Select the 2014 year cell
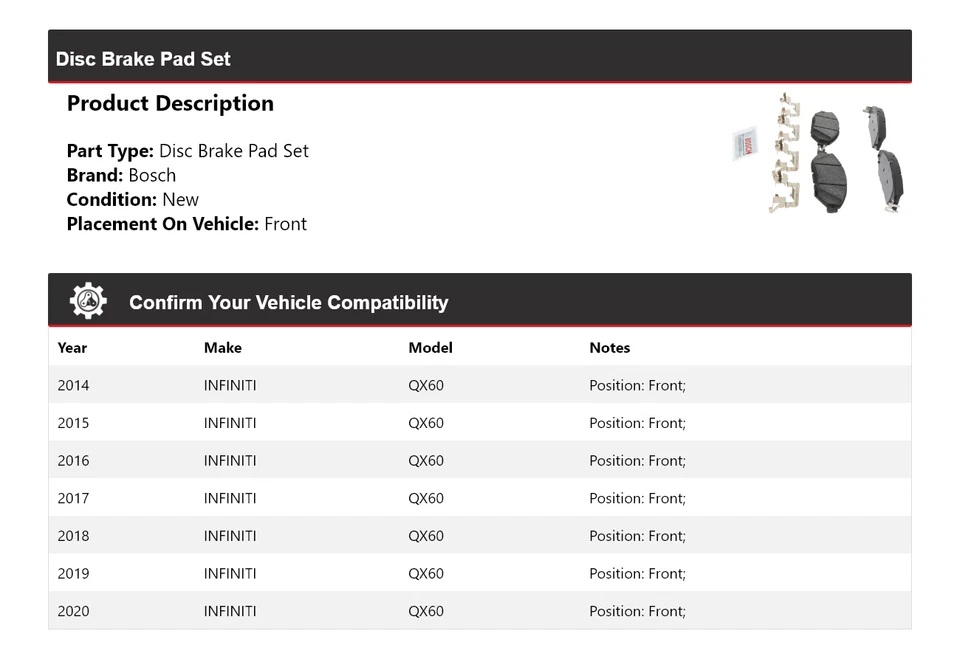960x659 pixels. (73, 385)
